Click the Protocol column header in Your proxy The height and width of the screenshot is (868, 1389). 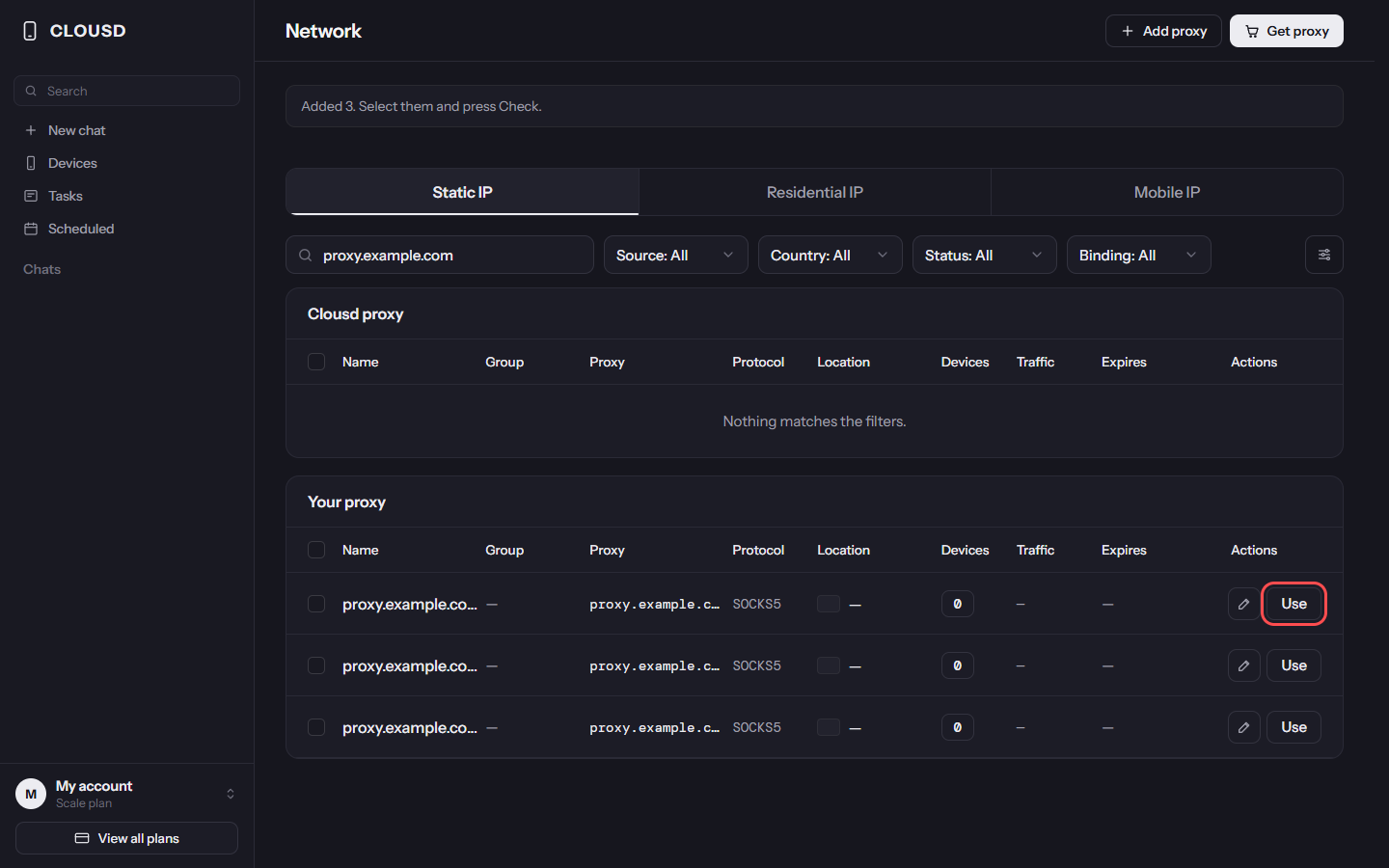pos(758,550)
